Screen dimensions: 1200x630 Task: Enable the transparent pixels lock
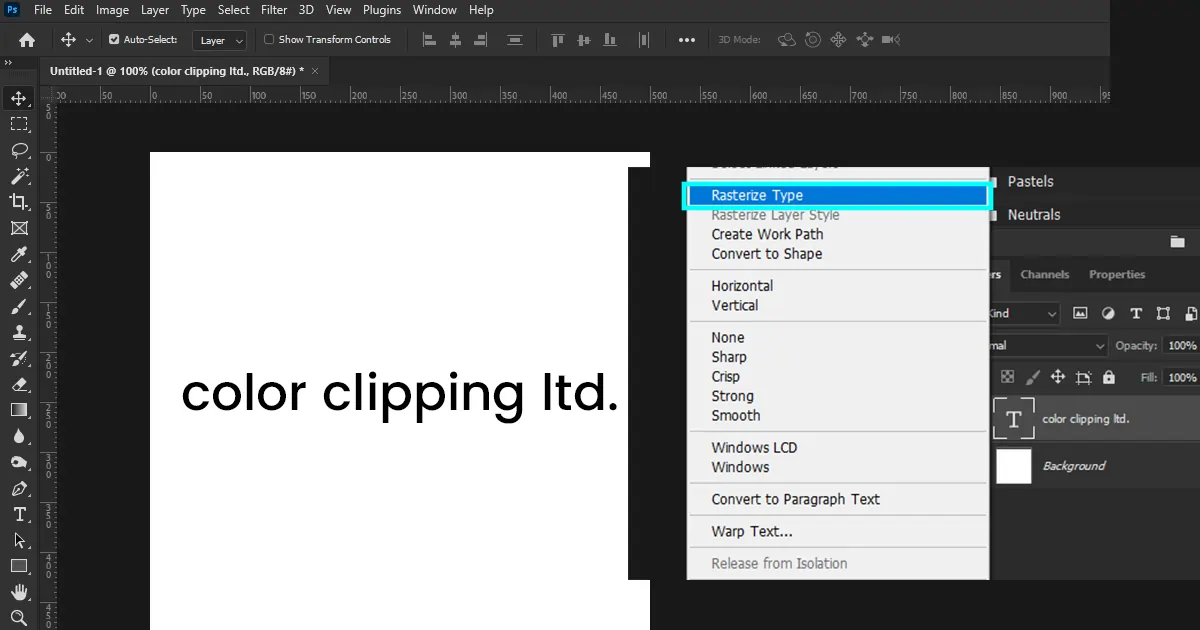pos(1008,377)
